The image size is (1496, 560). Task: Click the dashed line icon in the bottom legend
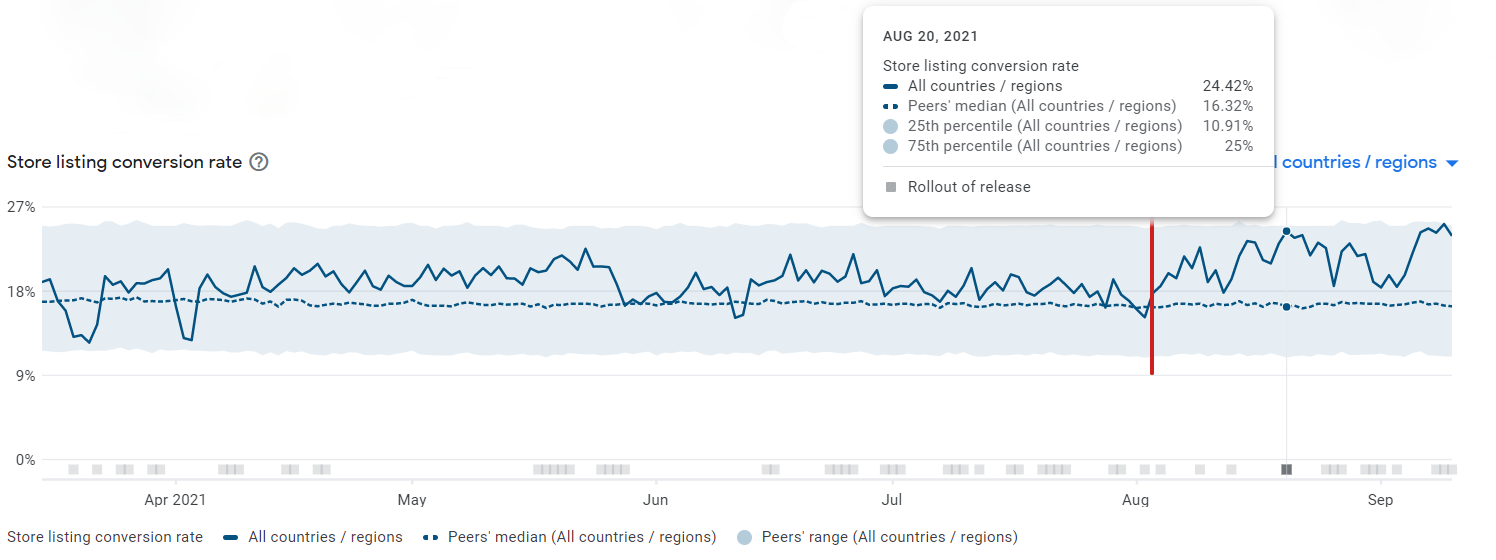tap(431, 538)
